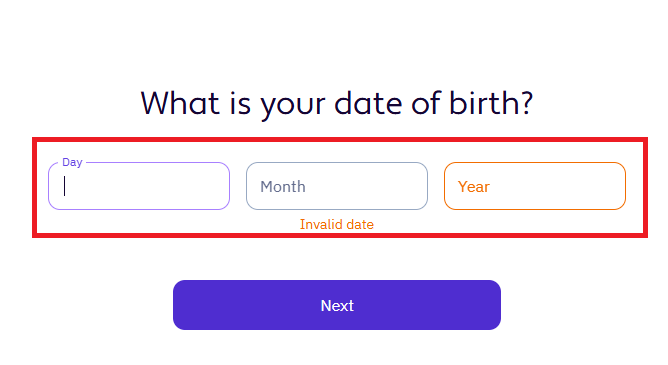Click the purple Next button

tap(337, 305)
